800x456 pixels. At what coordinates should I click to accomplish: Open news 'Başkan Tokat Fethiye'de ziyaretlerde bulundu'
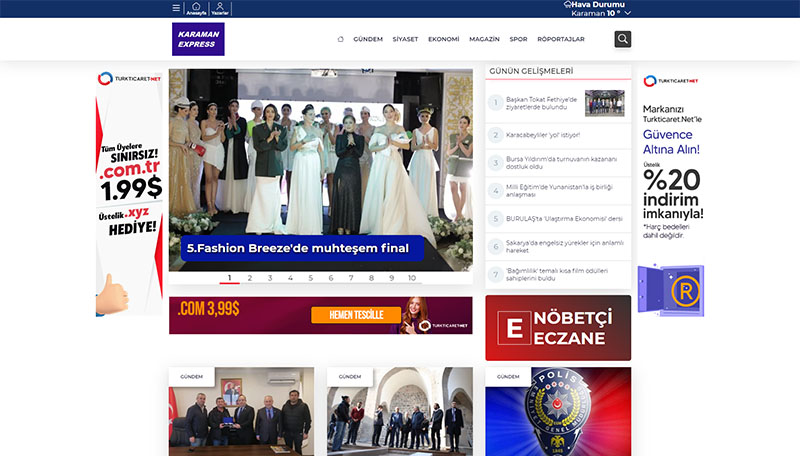point(541,103)
